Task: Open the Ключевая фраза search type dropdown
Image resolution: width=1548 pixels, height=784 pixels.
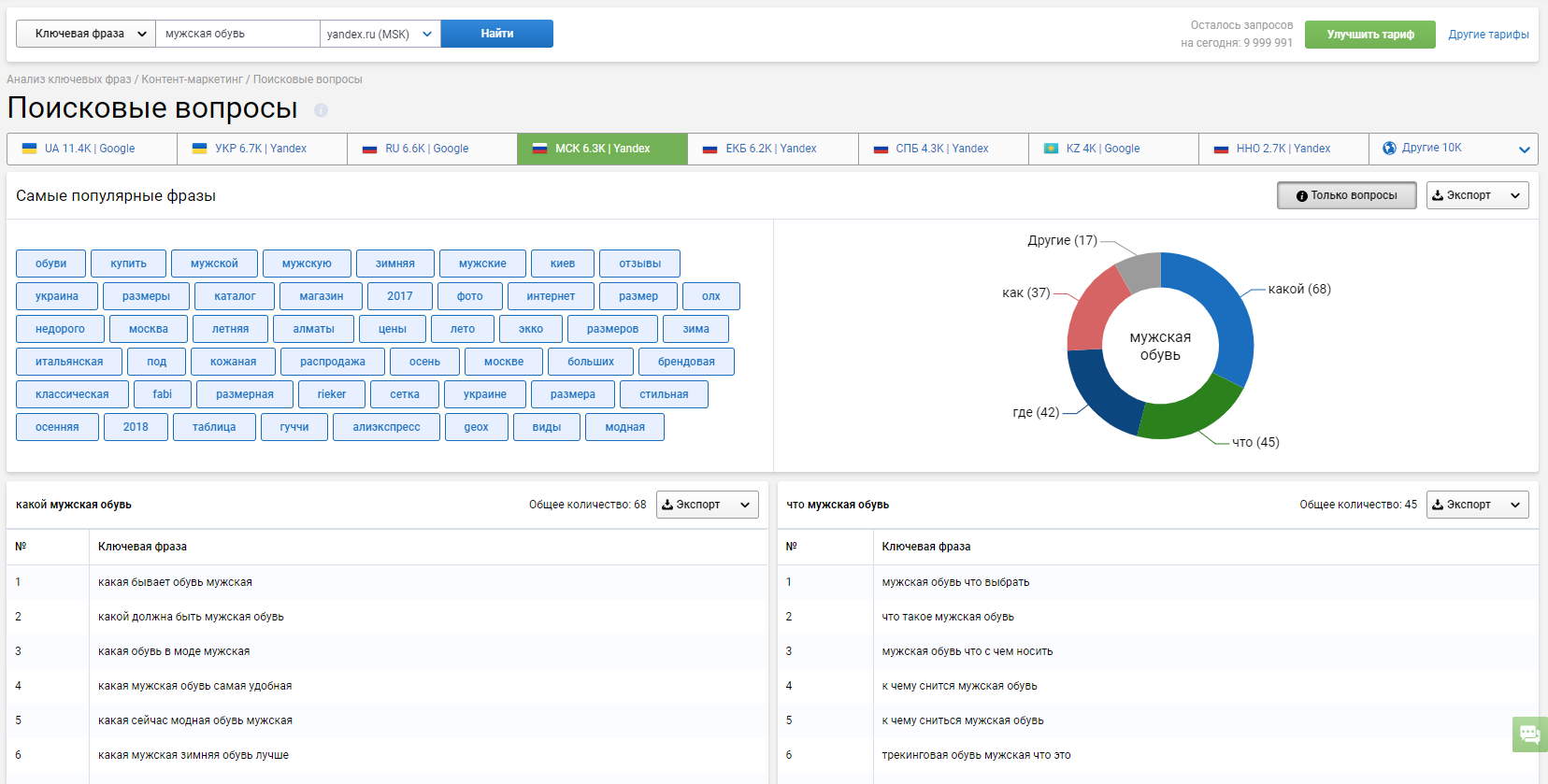Action: [86, 34]
